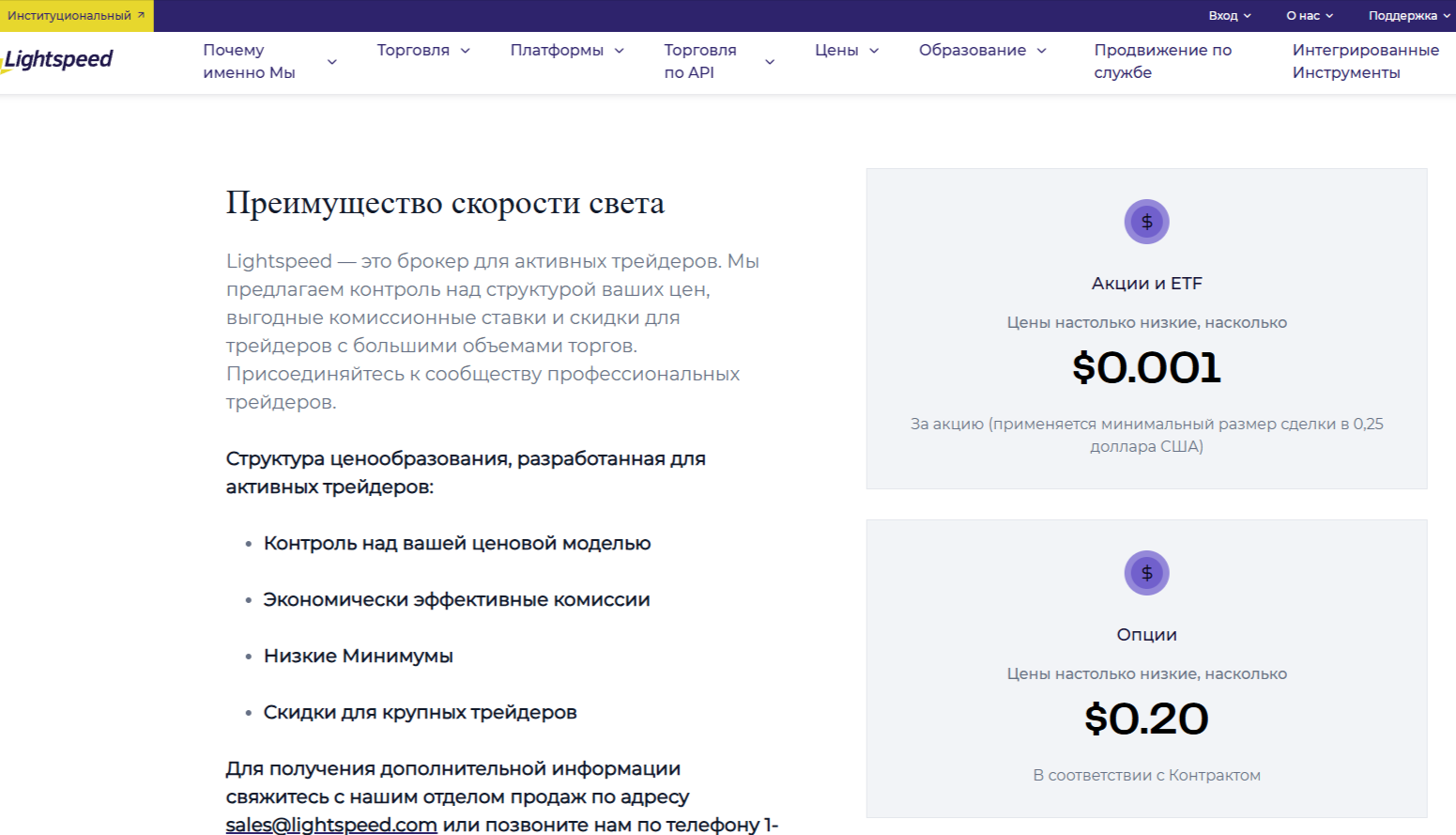Viewport: 1456px width, 835px height.
Task: Open the Цены menu
Action: [836, 50]
